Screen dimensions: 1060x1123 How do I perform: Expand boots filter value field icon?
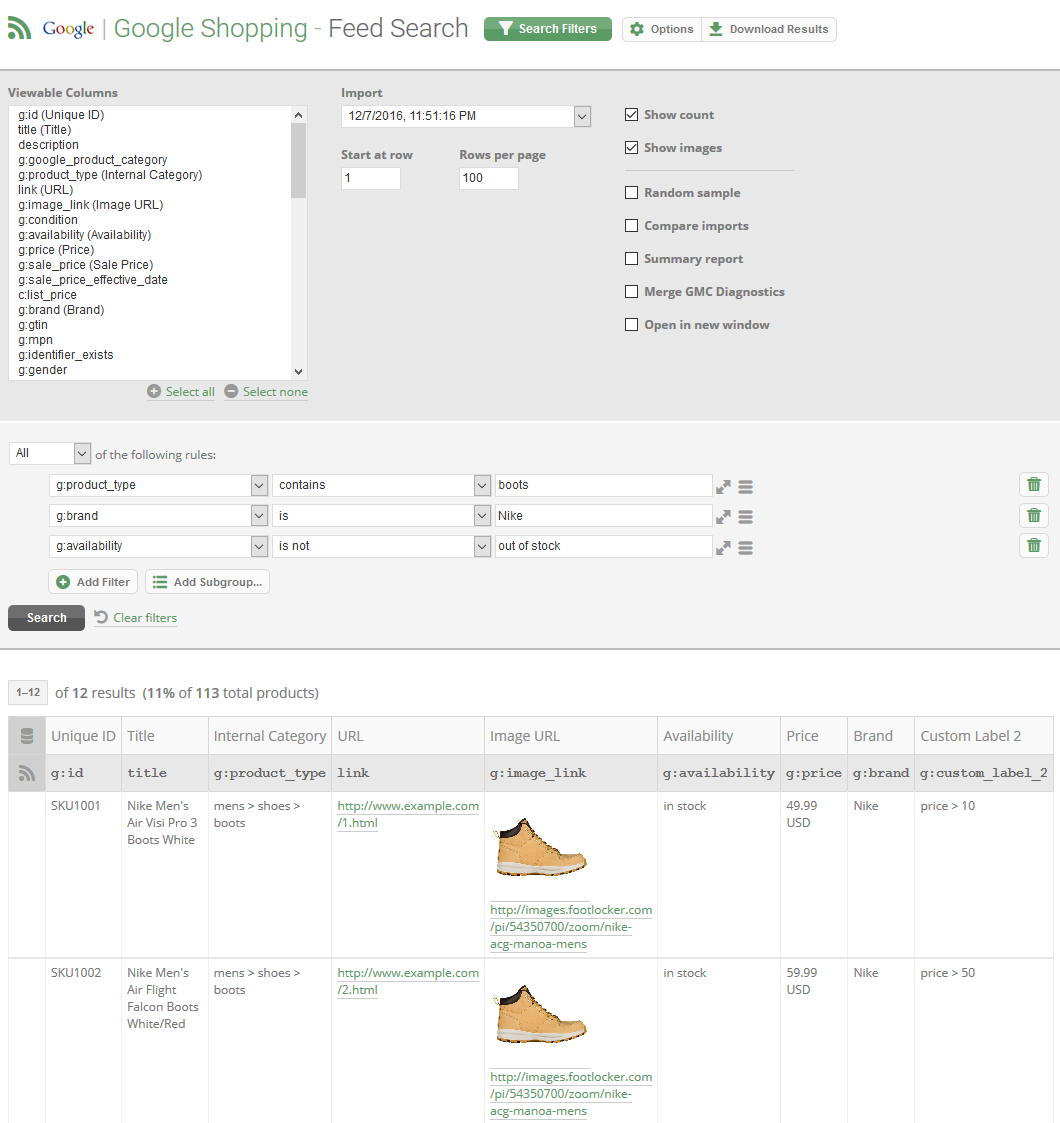tap(723, 487)
